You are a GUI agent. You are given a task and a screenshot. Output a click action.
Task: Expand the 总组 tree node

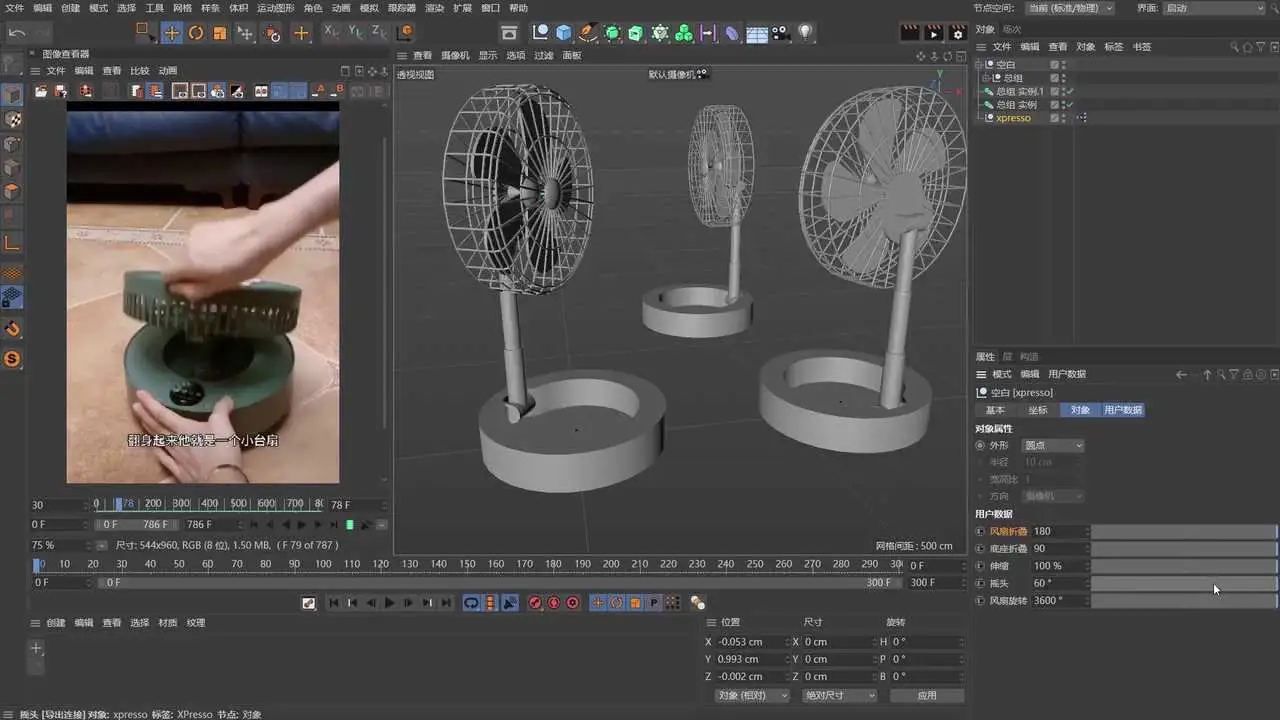click(x=984, y=78)
